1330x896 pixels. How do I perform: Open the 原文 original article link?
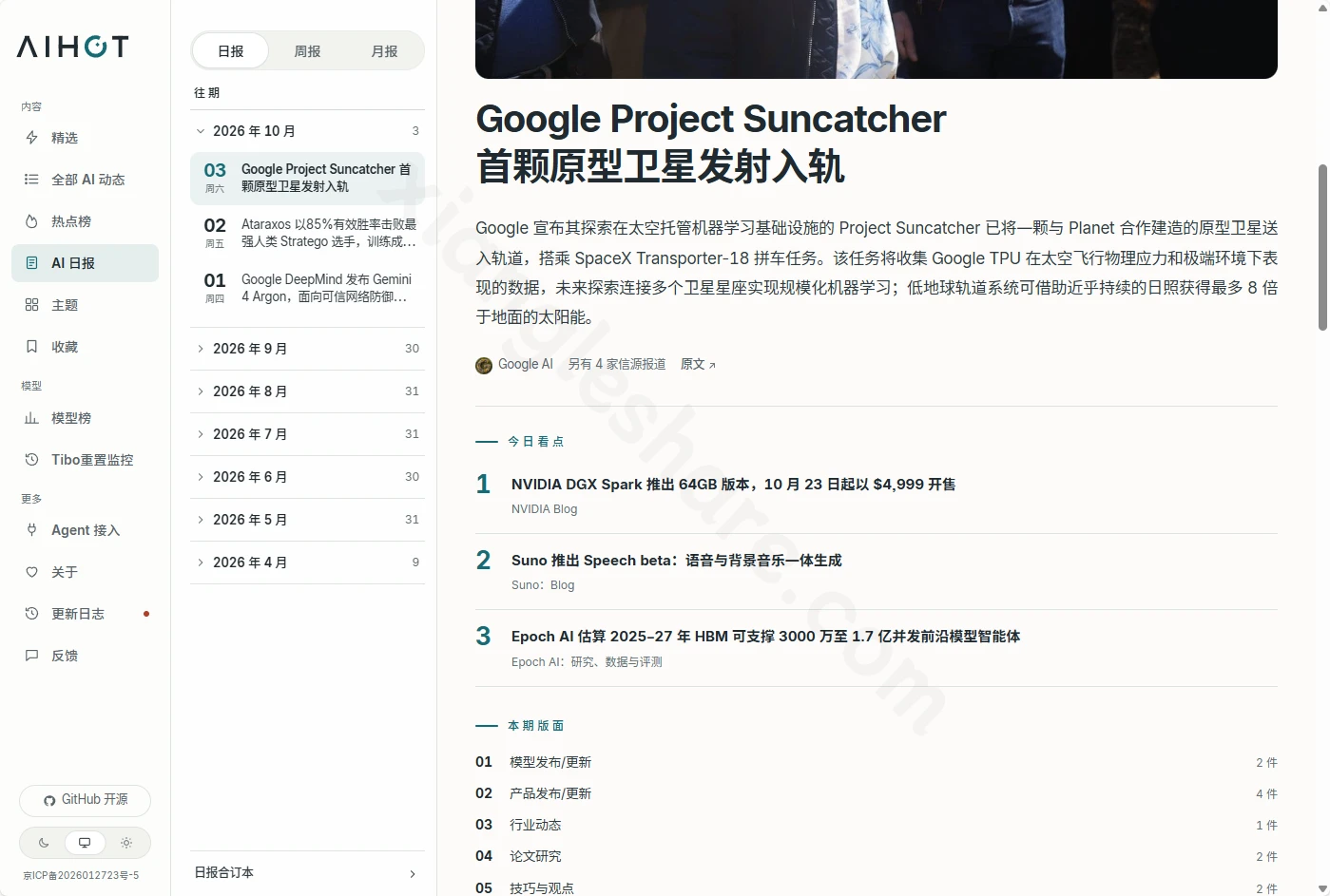(698, 365)
